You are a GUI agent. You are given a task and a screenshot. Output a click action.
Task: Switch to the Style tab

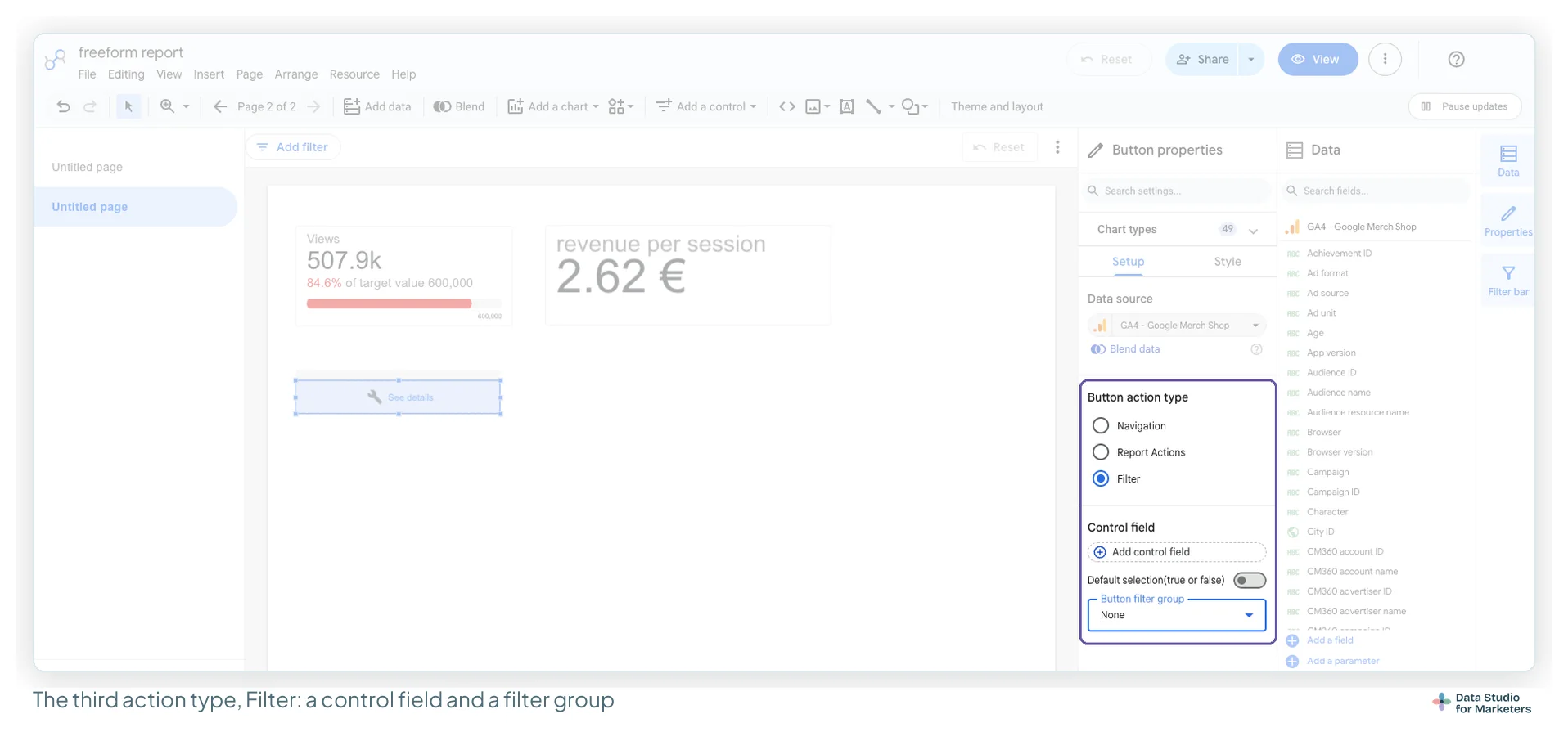click(1228, 262)
